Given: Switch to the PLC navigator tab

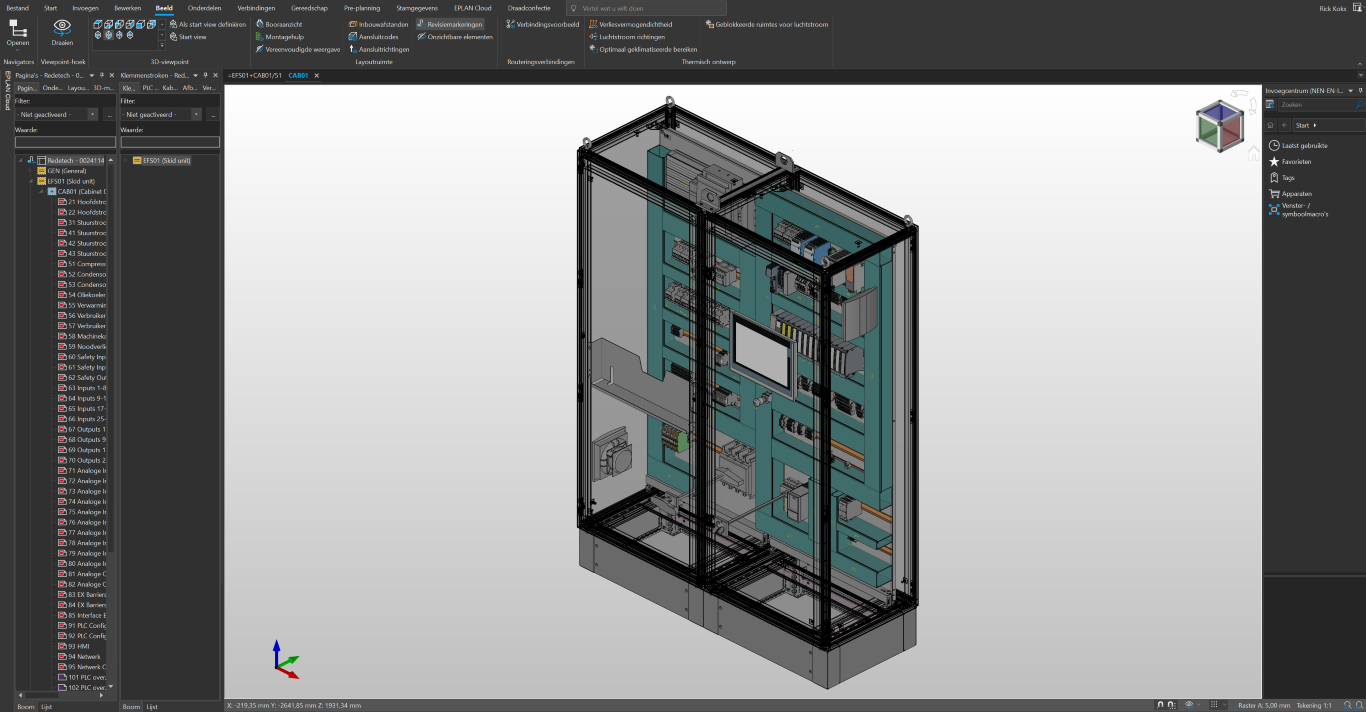Looking at the screenshot, I should point(149,88).
